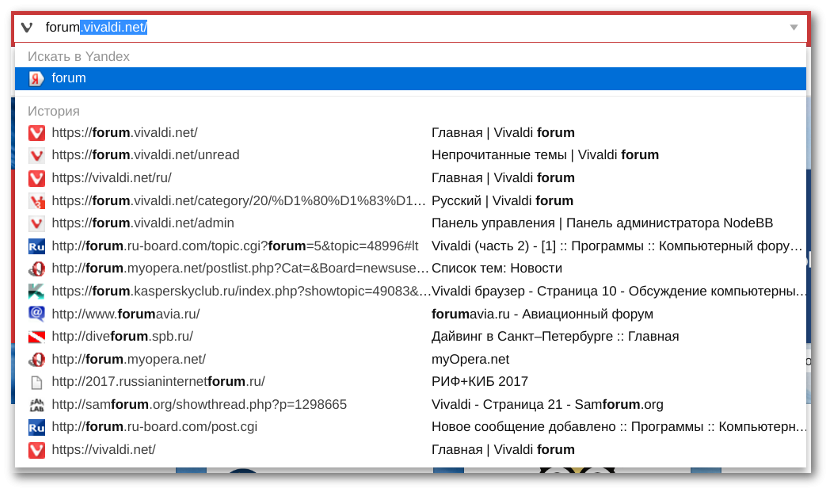
Task: Click the @ favicon of forumavia.ru entry
Action: pyautogui.click(x=36, y=314)
